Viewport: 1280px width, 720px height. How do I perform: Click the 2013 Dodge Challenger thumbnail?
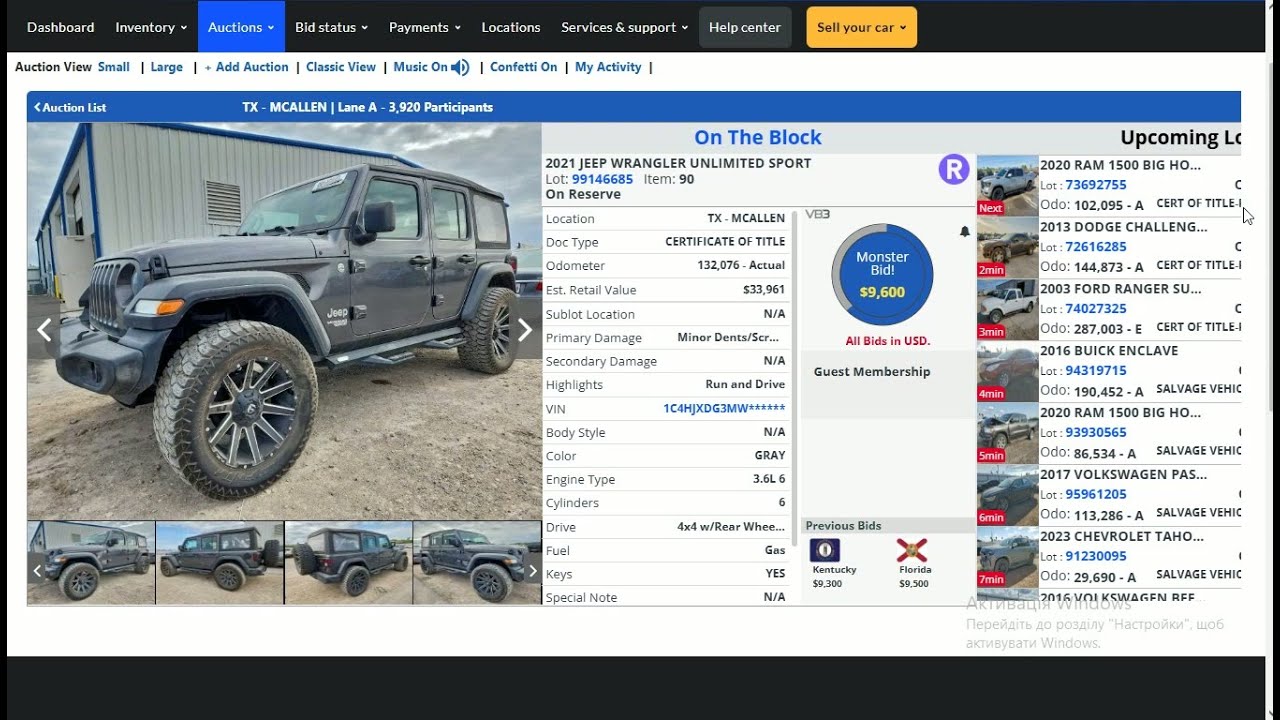pos(1007,248)
